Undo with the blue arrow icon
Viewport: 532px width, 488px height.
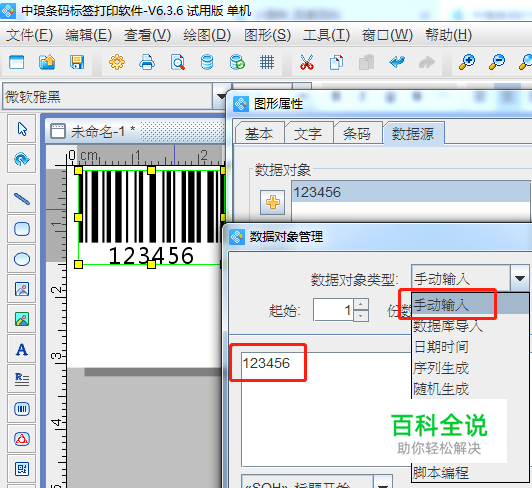pos(397,62)
